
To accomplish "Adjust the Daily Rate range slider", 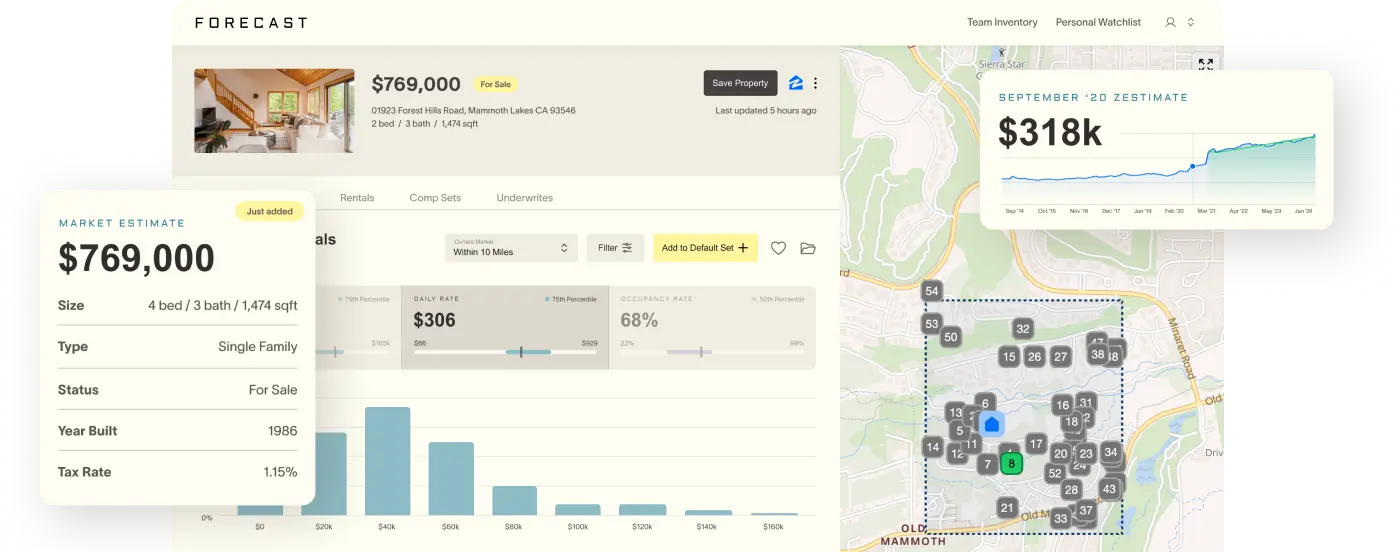I will [521, 352].
